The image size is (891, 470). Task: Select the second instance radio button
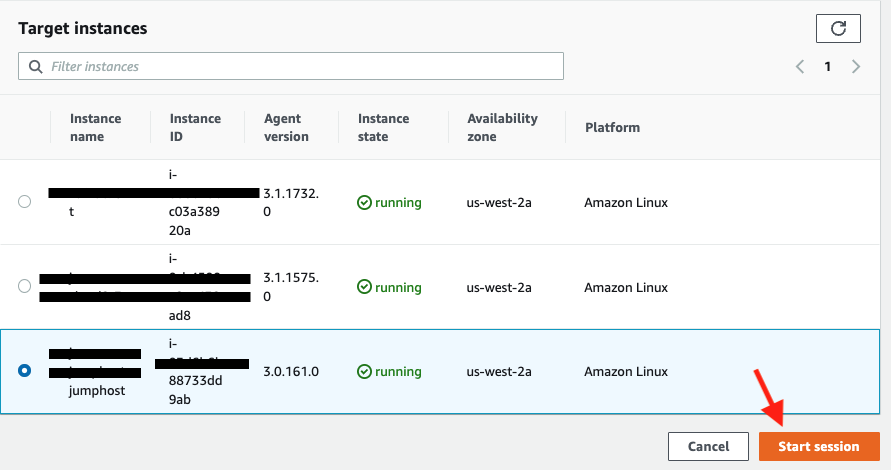pos(25,287)
